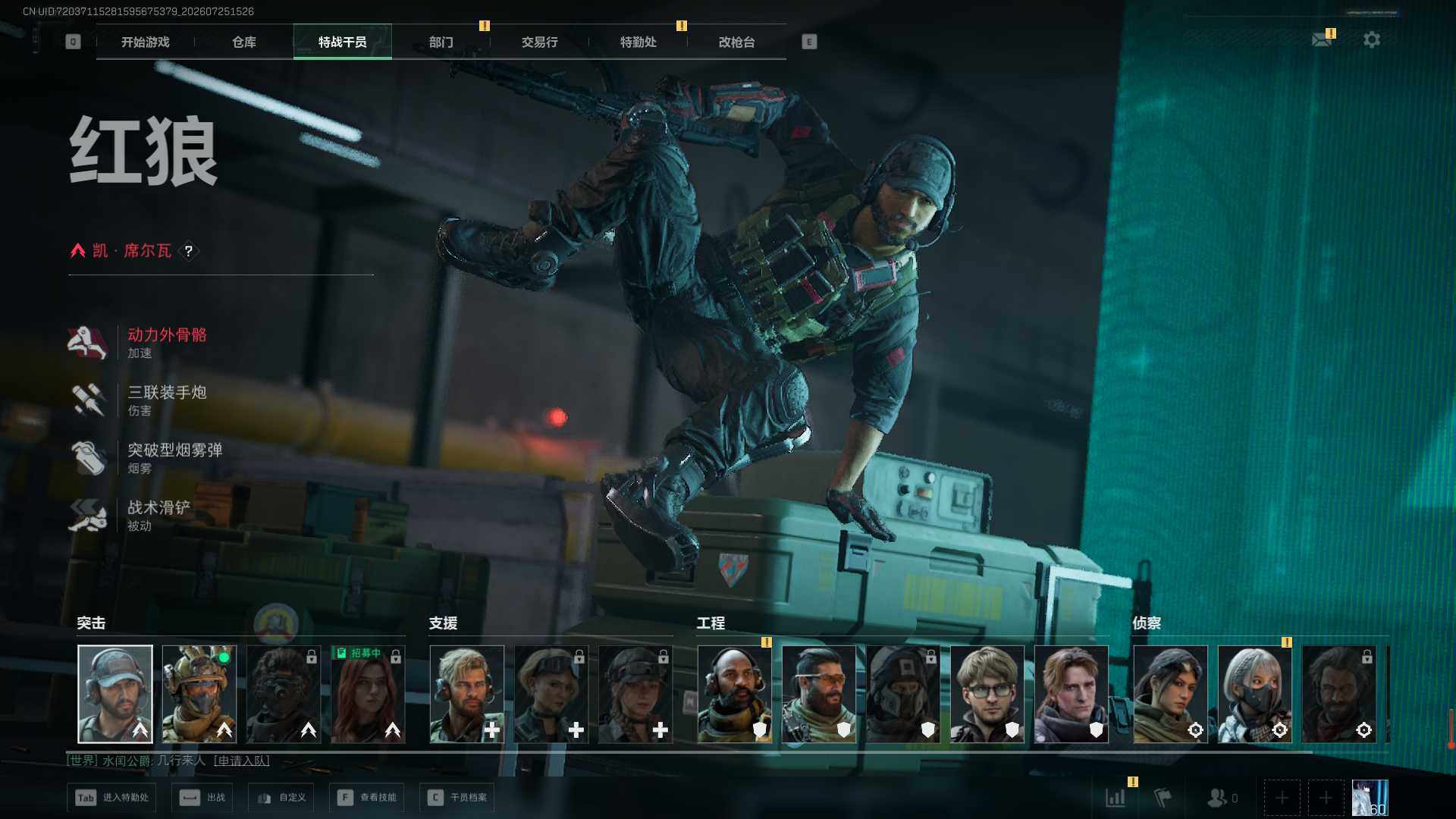Open the statistics bar-chart icon
The image size is (1456, 819).
[x=1116, y=798]
